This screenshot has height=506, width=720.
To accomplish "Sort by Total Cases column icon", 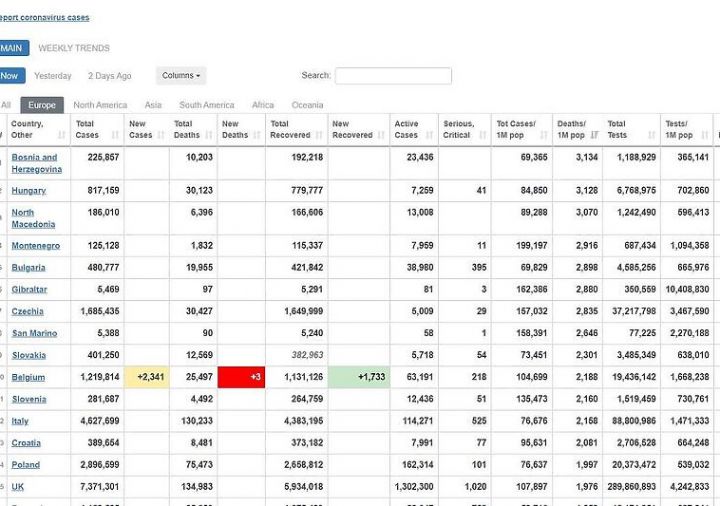I will click(117, 135).
